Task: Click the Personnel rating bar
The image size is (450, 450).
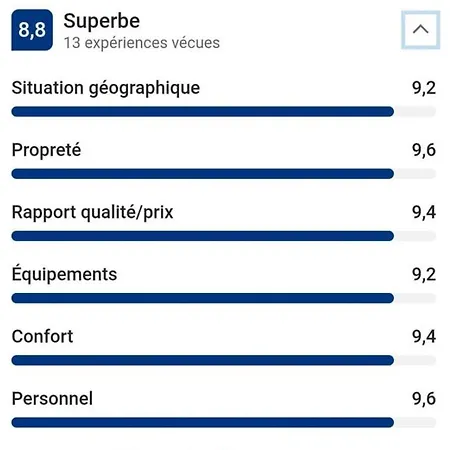Action: pos(224,422)
